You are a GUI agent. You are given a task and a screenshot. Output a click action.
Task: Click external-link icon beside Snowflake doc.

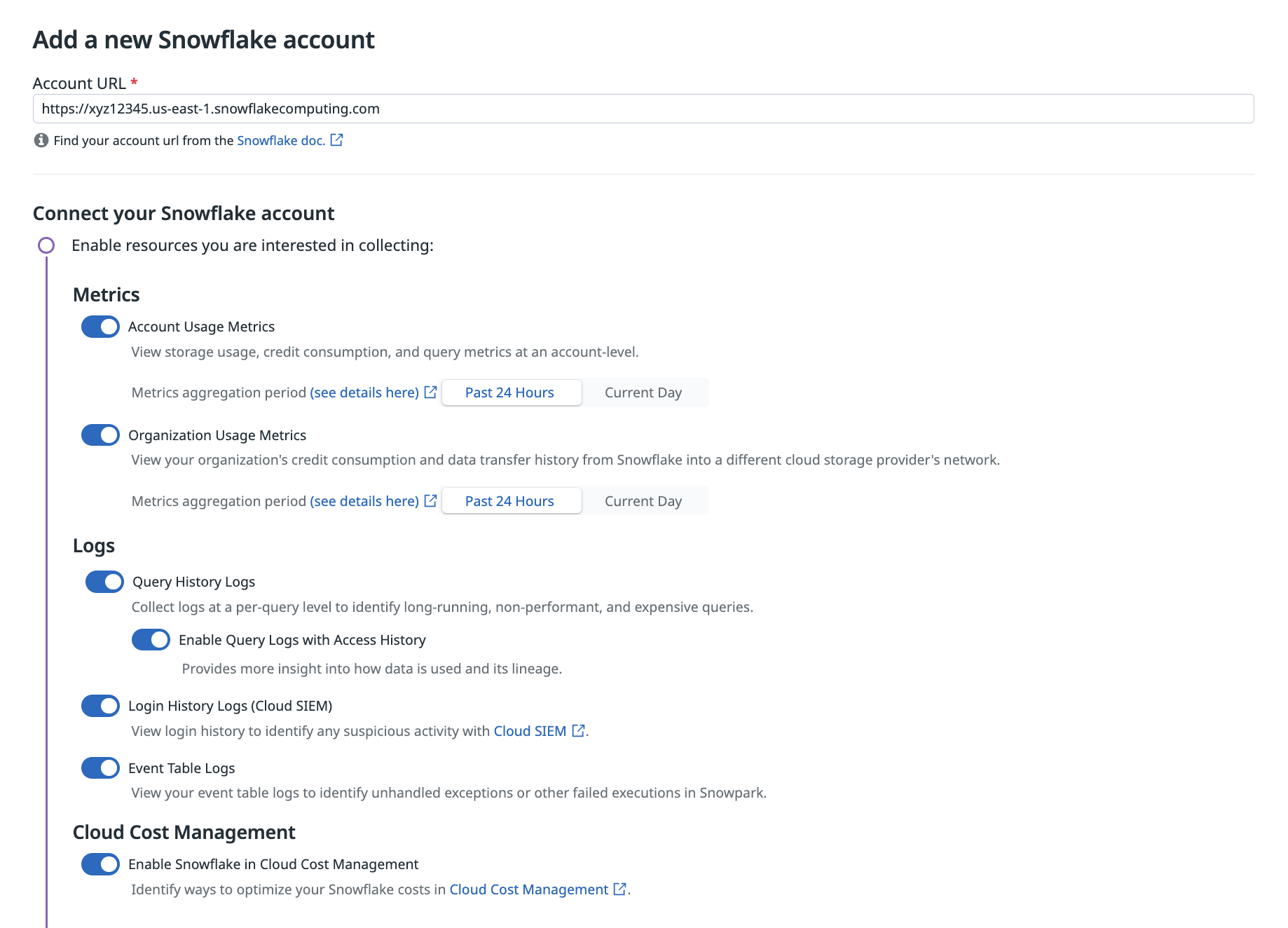pos(336,139)
